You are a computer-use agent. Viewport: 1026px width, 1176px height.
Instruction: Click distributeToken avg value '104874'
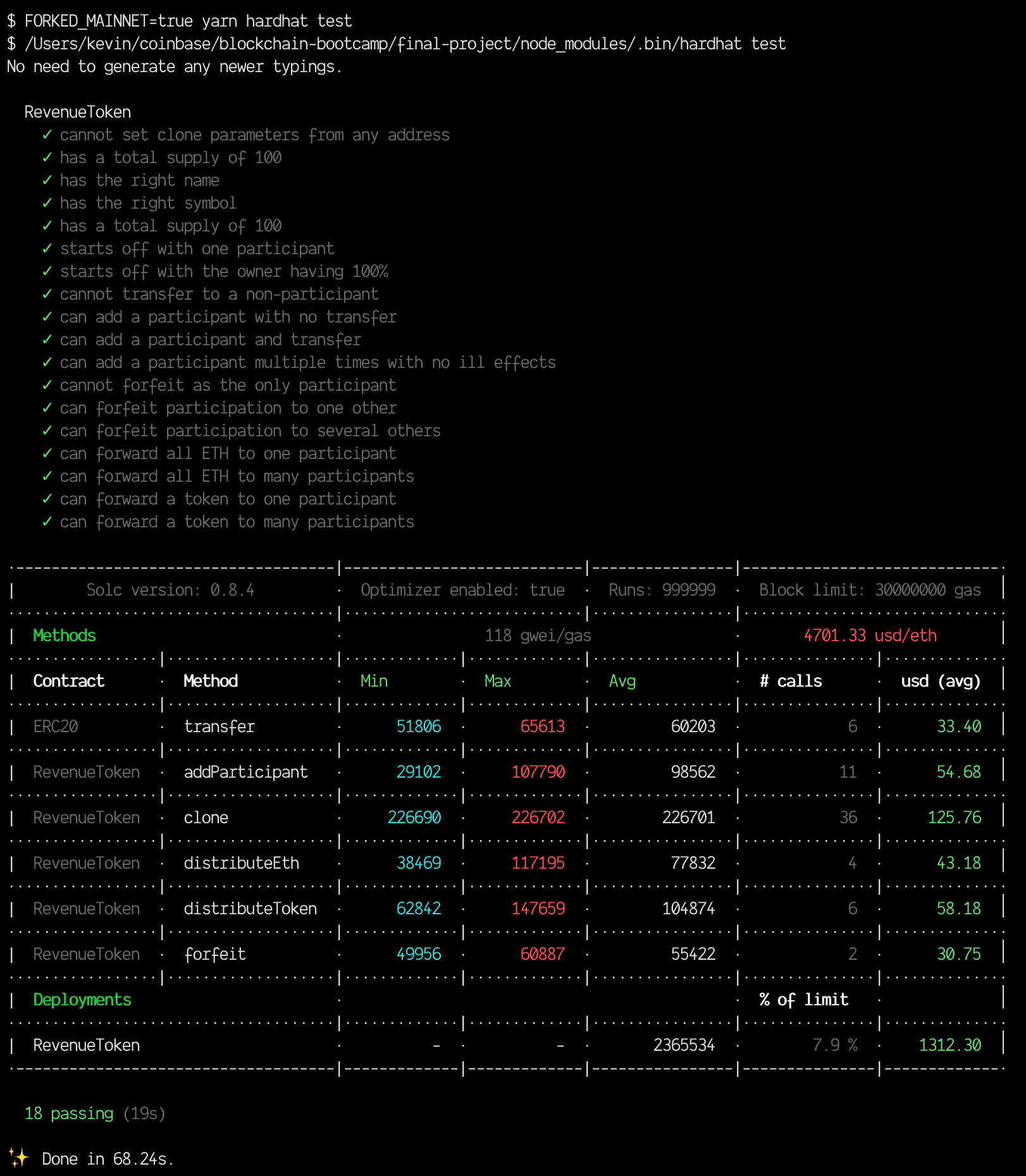pos(689,909)
